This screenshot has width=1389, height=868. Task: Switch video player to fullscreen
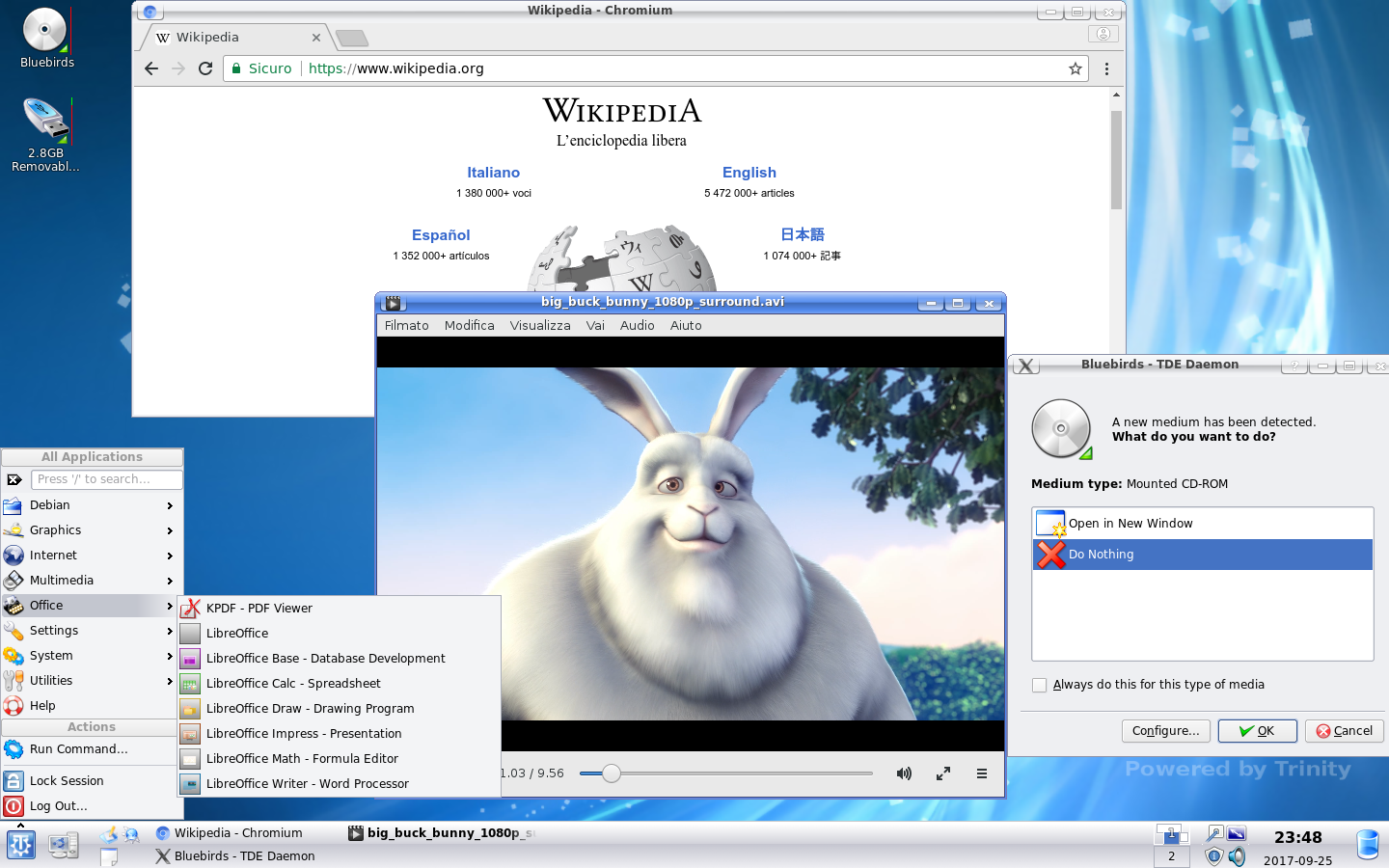click(943, 773)
